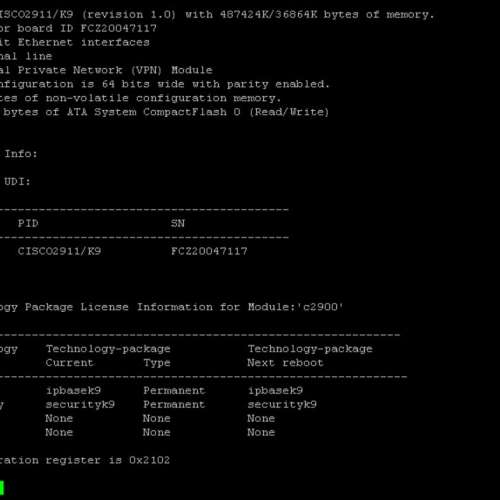The height and width of the screenshot is (500, 500).
Task: Click the memory size 487424K/36864K text
Action: 269,15
